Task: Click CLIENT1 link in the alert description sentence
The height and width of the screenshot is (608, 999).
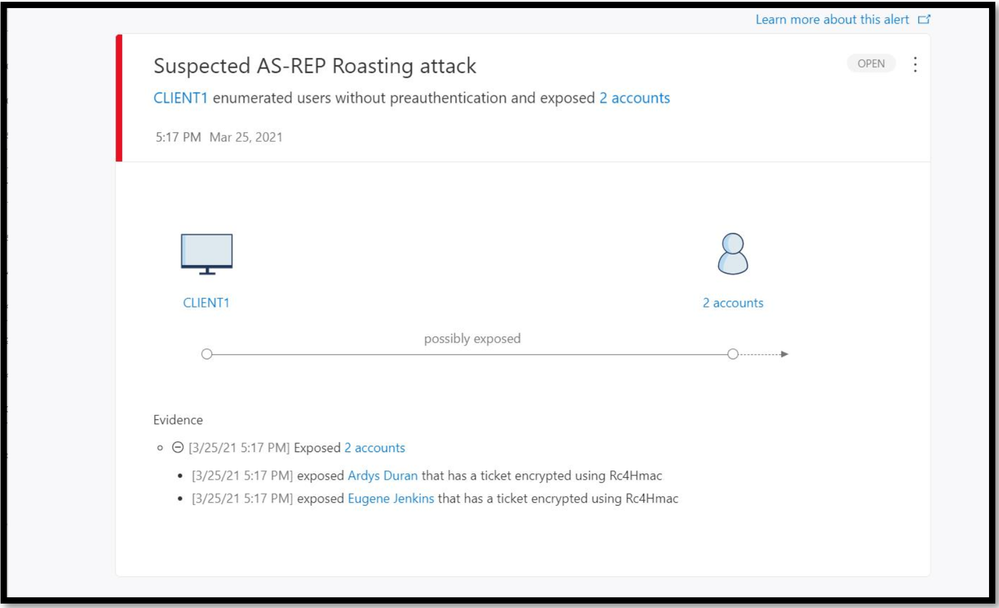Action: (x=180, y=98)
